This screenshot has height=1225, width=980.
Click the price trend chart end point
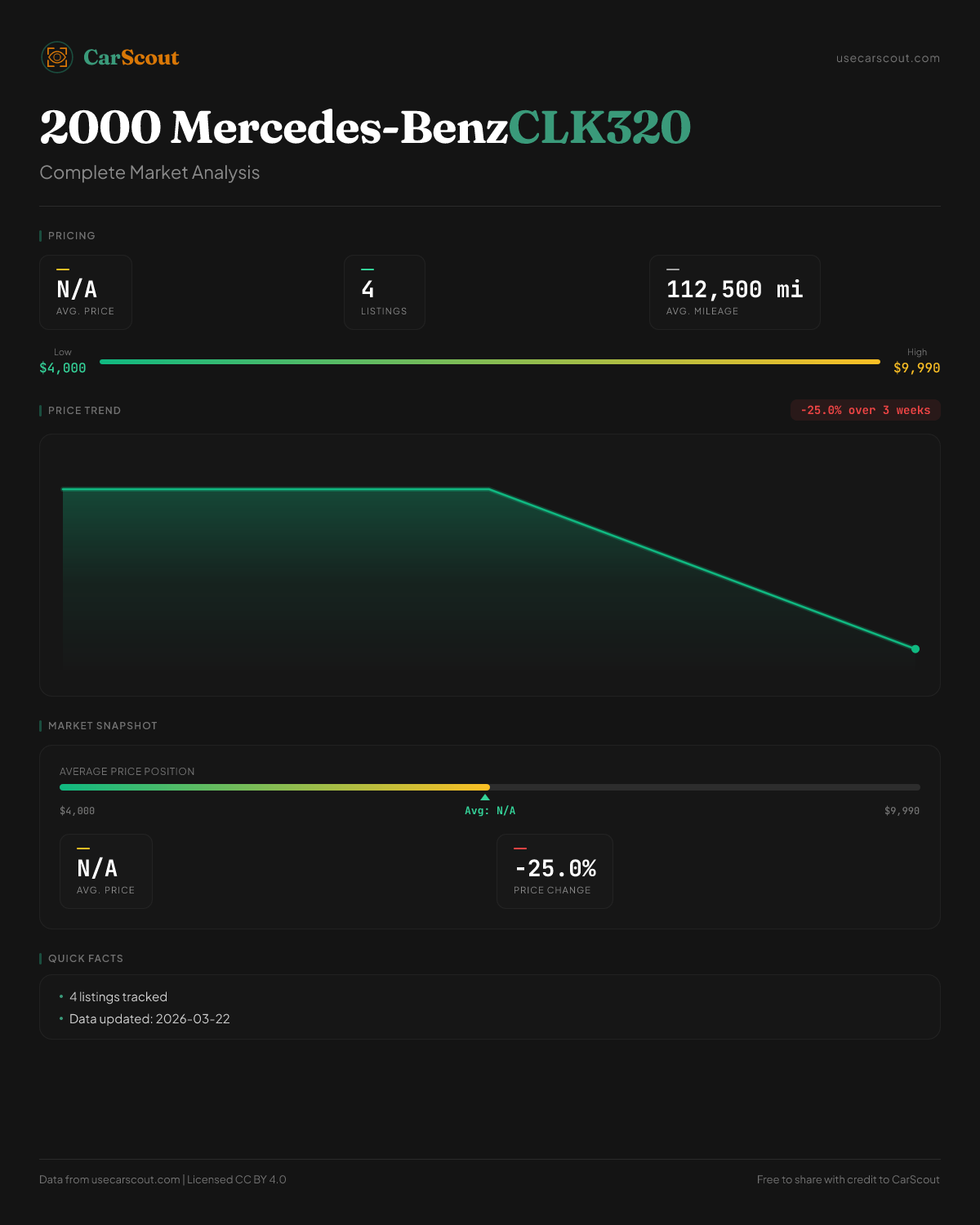(915, 649)
